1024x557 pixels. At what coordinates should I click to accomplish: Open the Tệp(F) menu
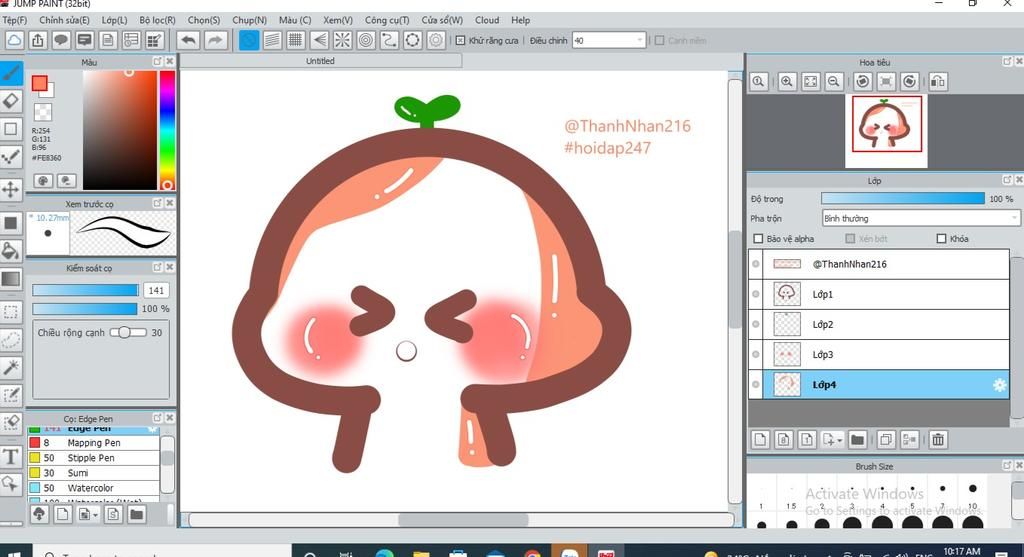tap(15, 20)
